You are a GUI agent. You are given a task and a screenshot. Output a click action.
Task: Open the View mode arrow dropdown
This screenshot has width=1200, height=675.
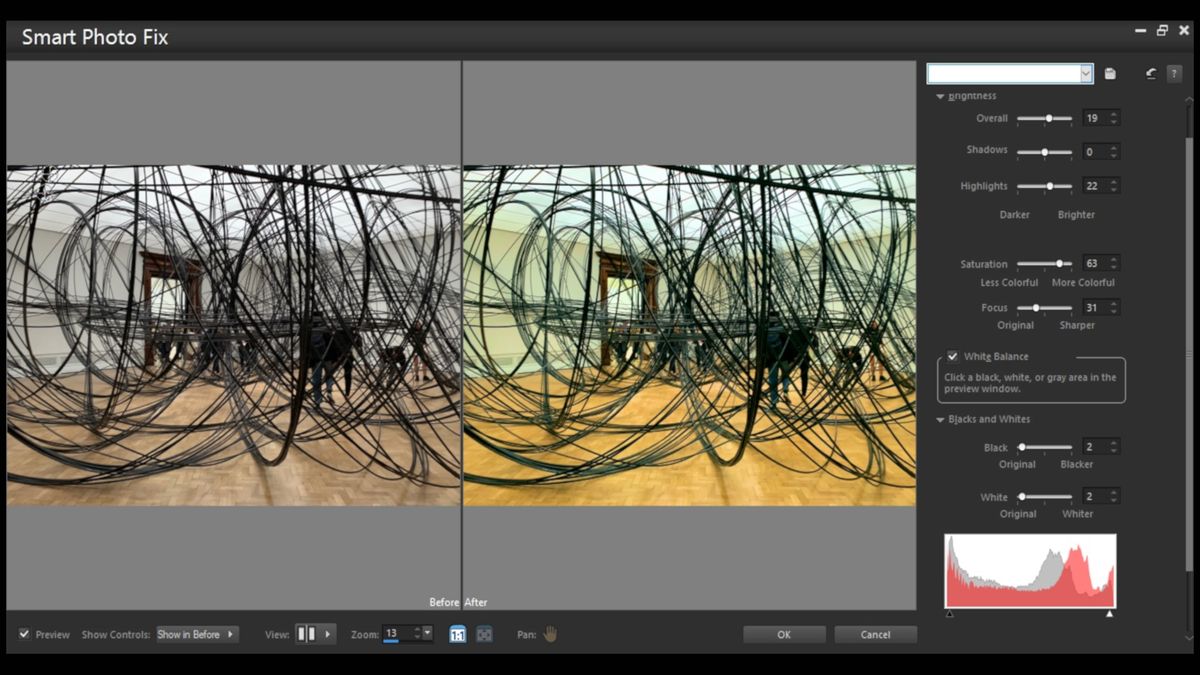coord(327,634)
